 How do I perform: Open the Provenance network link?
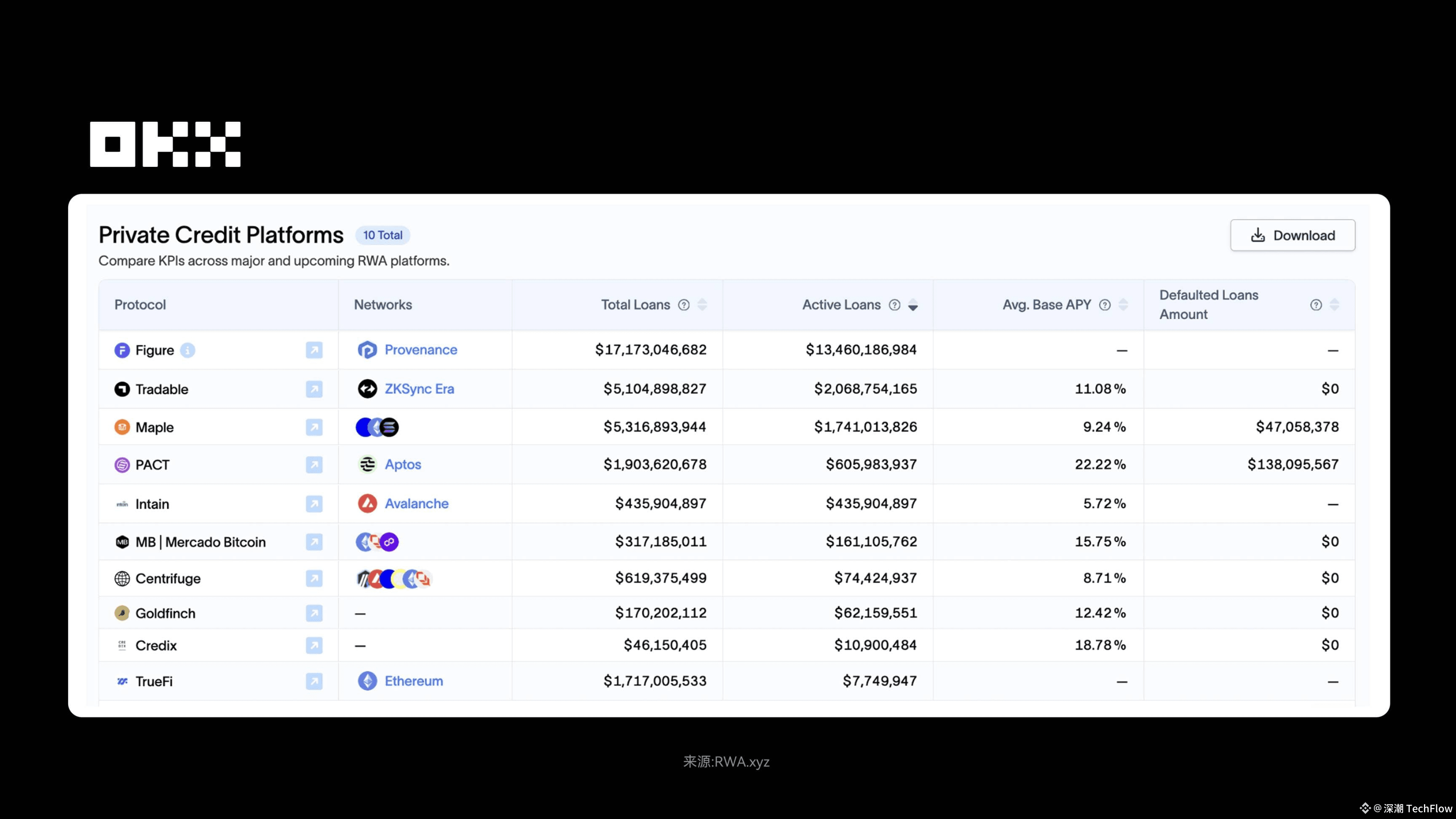tap(420, 350)
